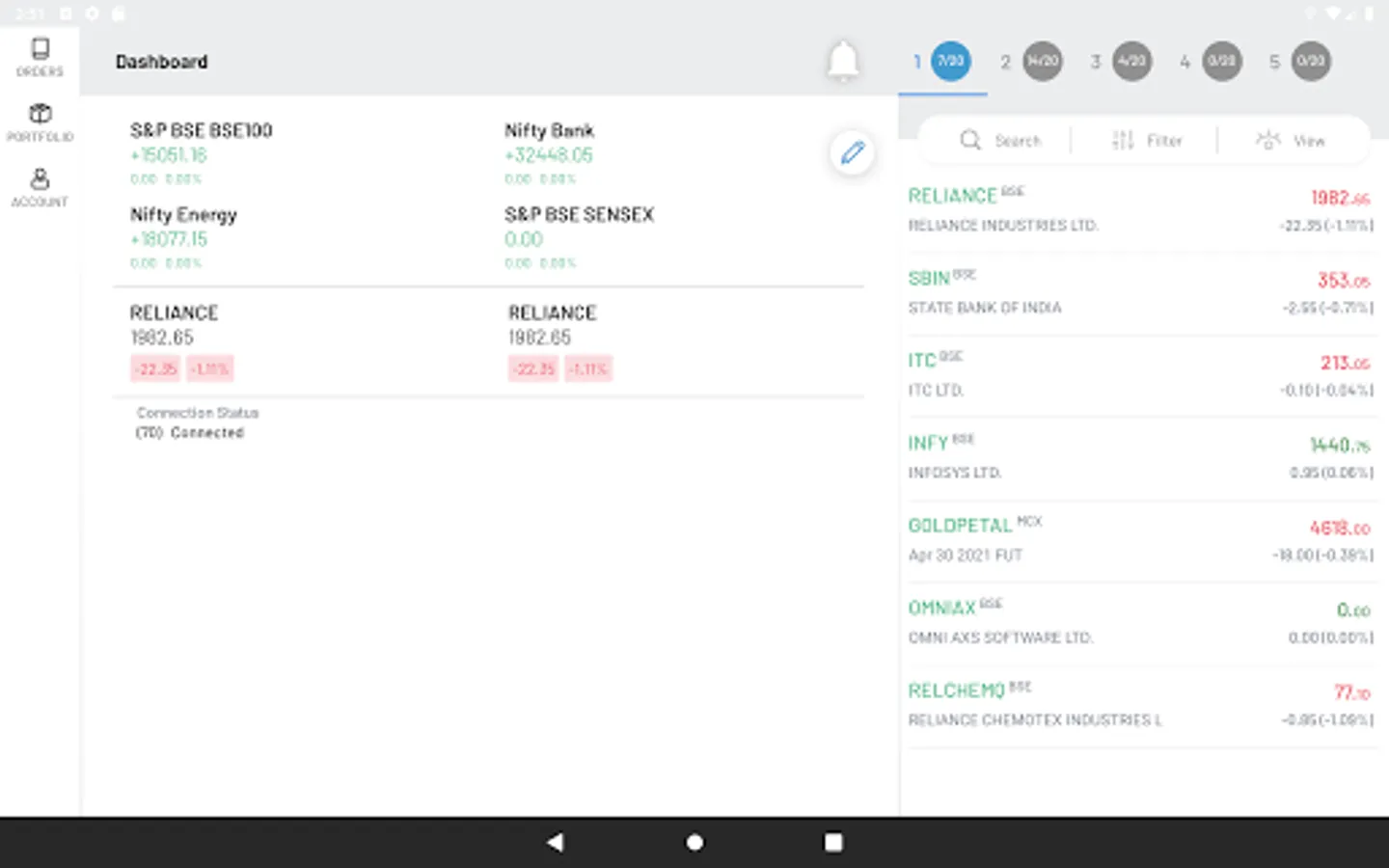Viewport: 1389px width, 868px height.
Task: Tap the Android back button
Action: pos(555,842)
